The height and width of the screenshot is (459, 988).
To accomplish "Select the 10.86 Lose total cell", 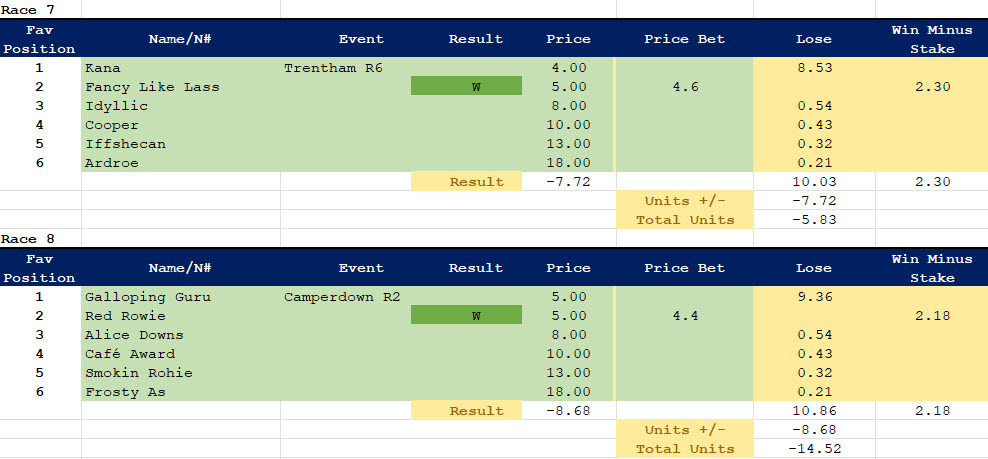I will [813, 411].
